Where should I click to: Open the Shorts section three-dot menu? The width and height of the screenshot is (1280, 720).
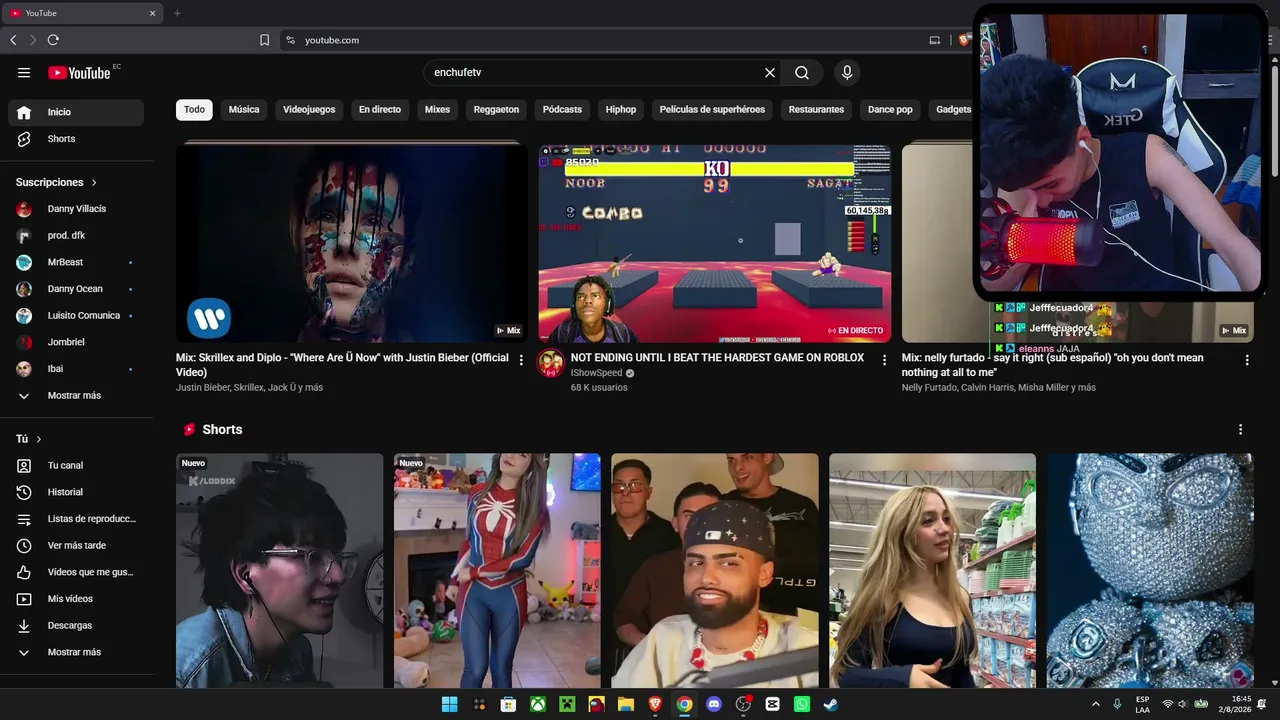[1241, 429]
